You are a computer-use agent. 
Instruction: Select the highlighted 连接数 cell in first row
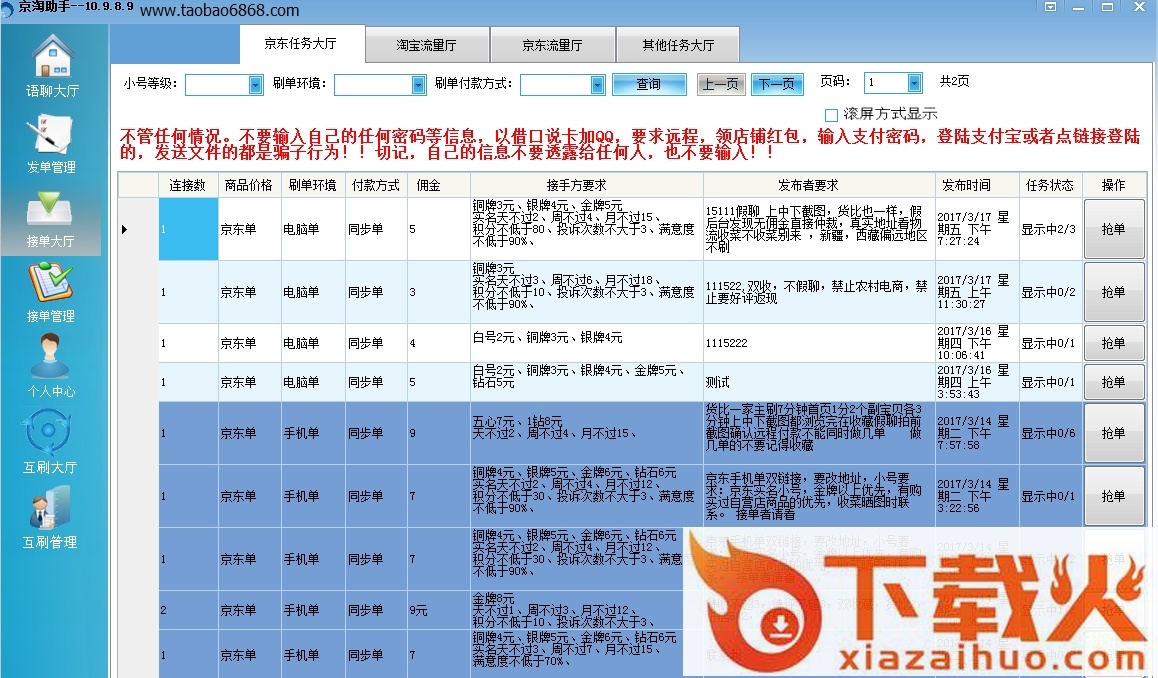[x=188, y=229]
